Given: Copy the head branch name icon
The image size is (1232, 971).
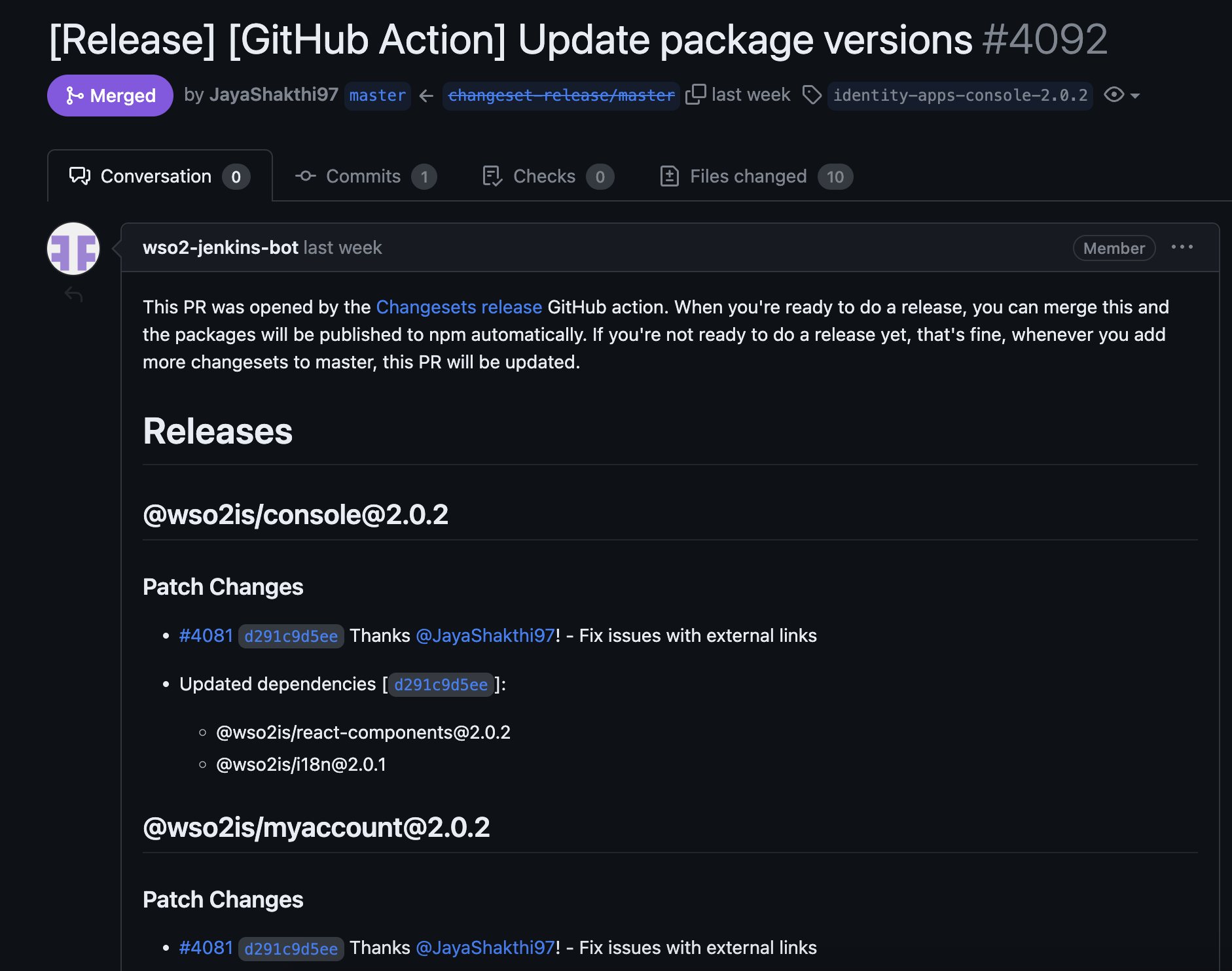Looking at the screenshot, I should pyautogui.click(x=695, y=95).
